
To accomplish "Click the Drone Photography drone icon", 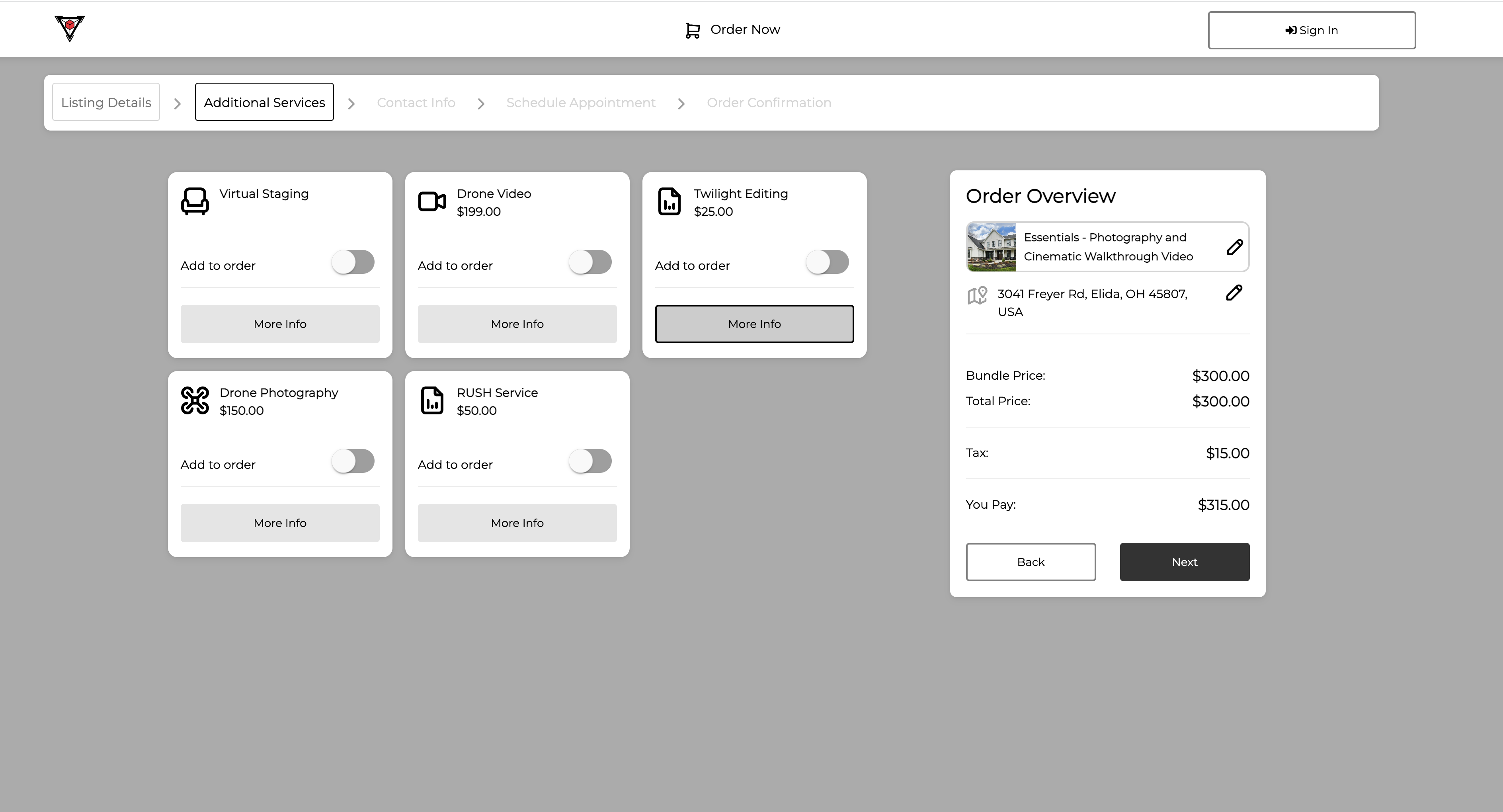I will click(195, 400).
